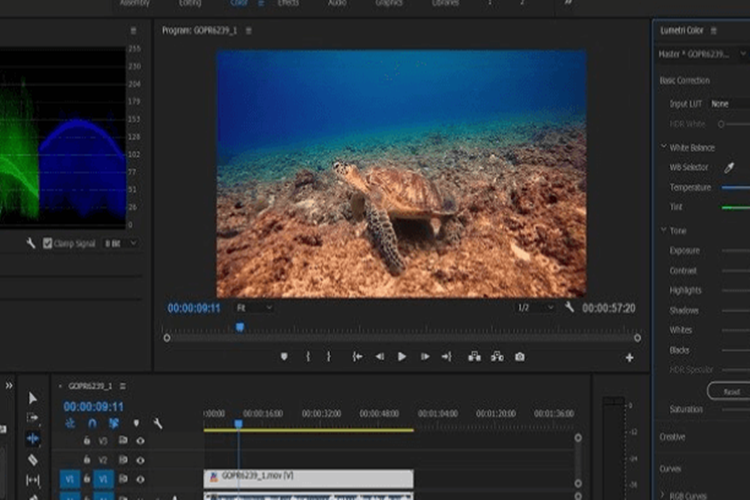750x500 pixels.
Task: Toggle V2 track output eye
Action: point(140,460)
